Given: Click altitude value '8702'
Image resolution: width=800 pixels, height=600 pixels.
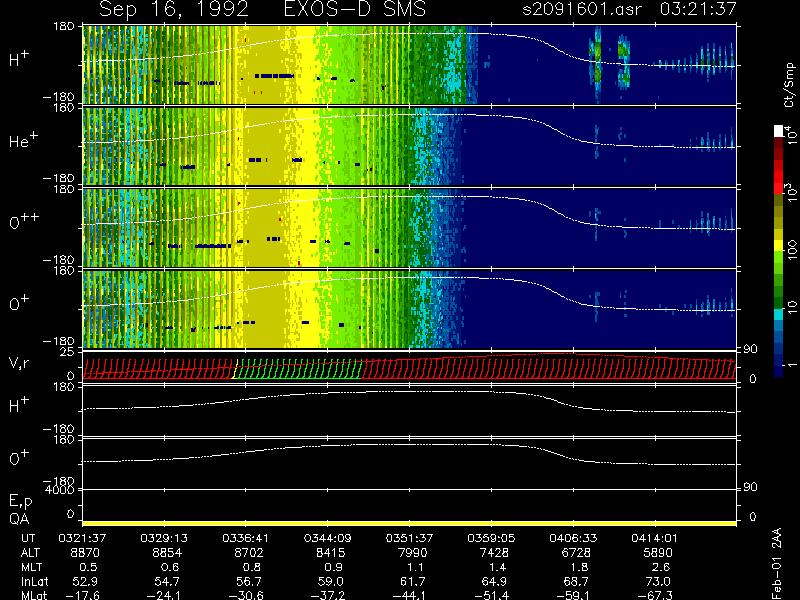Looking at the screenshot, I should click(x=248, y=553).
